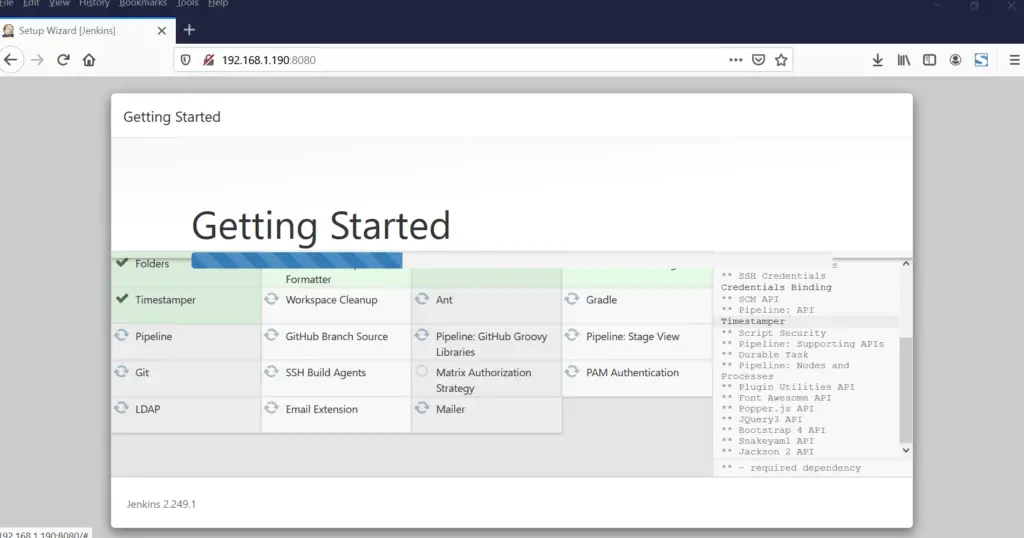This screenshot has width=1024, height=538.
Task: Open the Library bookshelf icon
Action: point(903,60)
